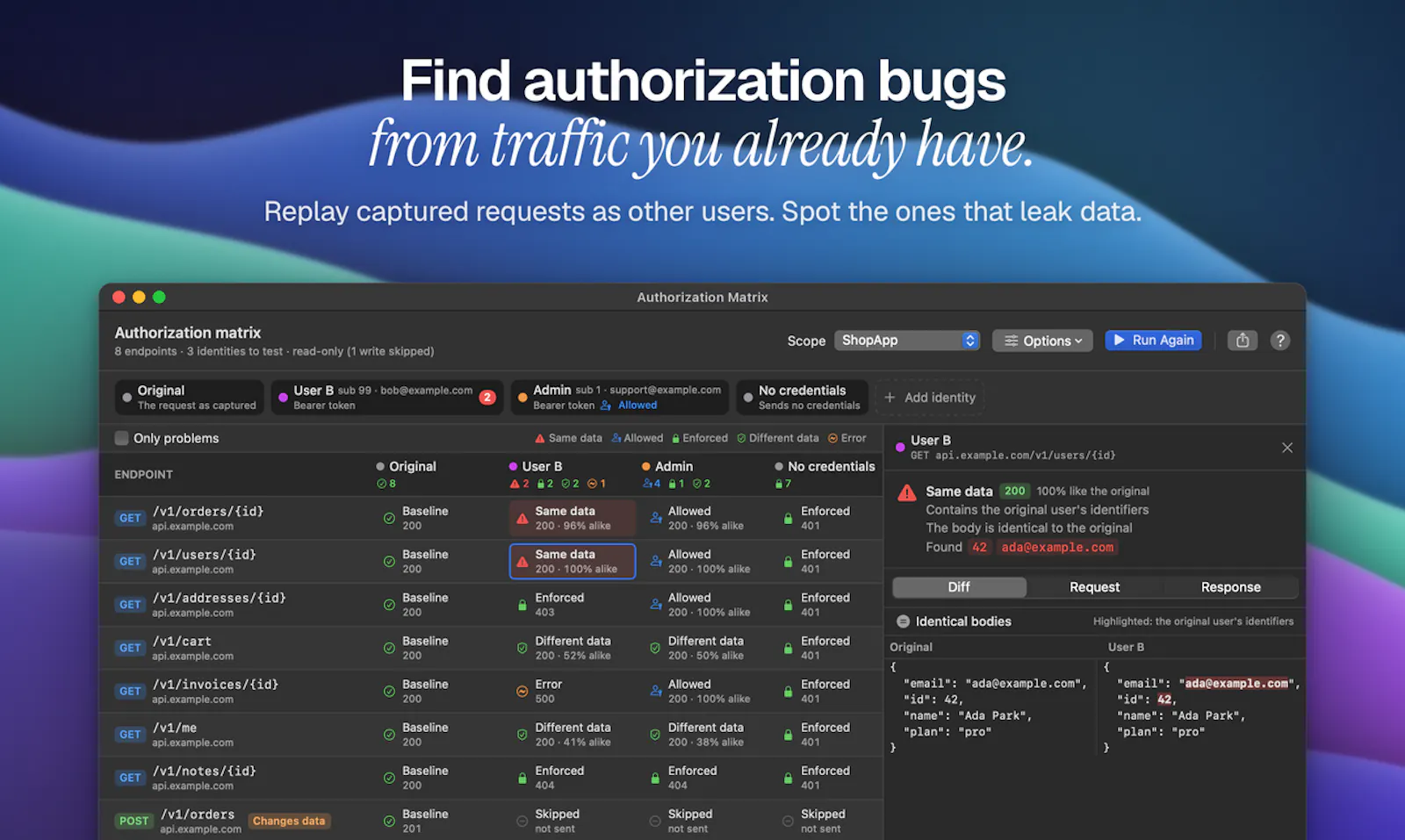Click the red warning icon beside Same data in detail panel
The width and height of the screenshot is (1405, 840).
point(907,493)
